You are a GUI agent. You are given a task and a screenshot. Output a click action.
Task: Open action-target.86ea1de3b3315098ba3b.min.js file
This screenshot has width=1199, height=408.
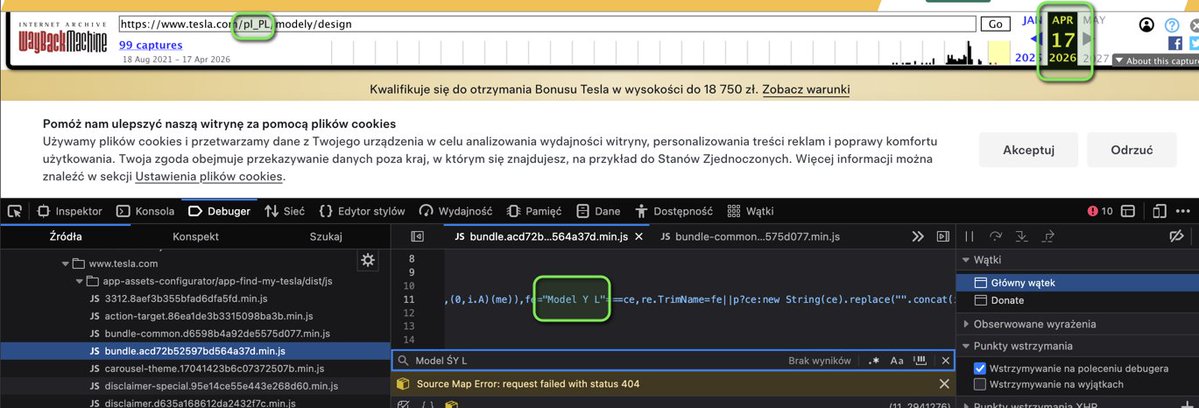202,316
